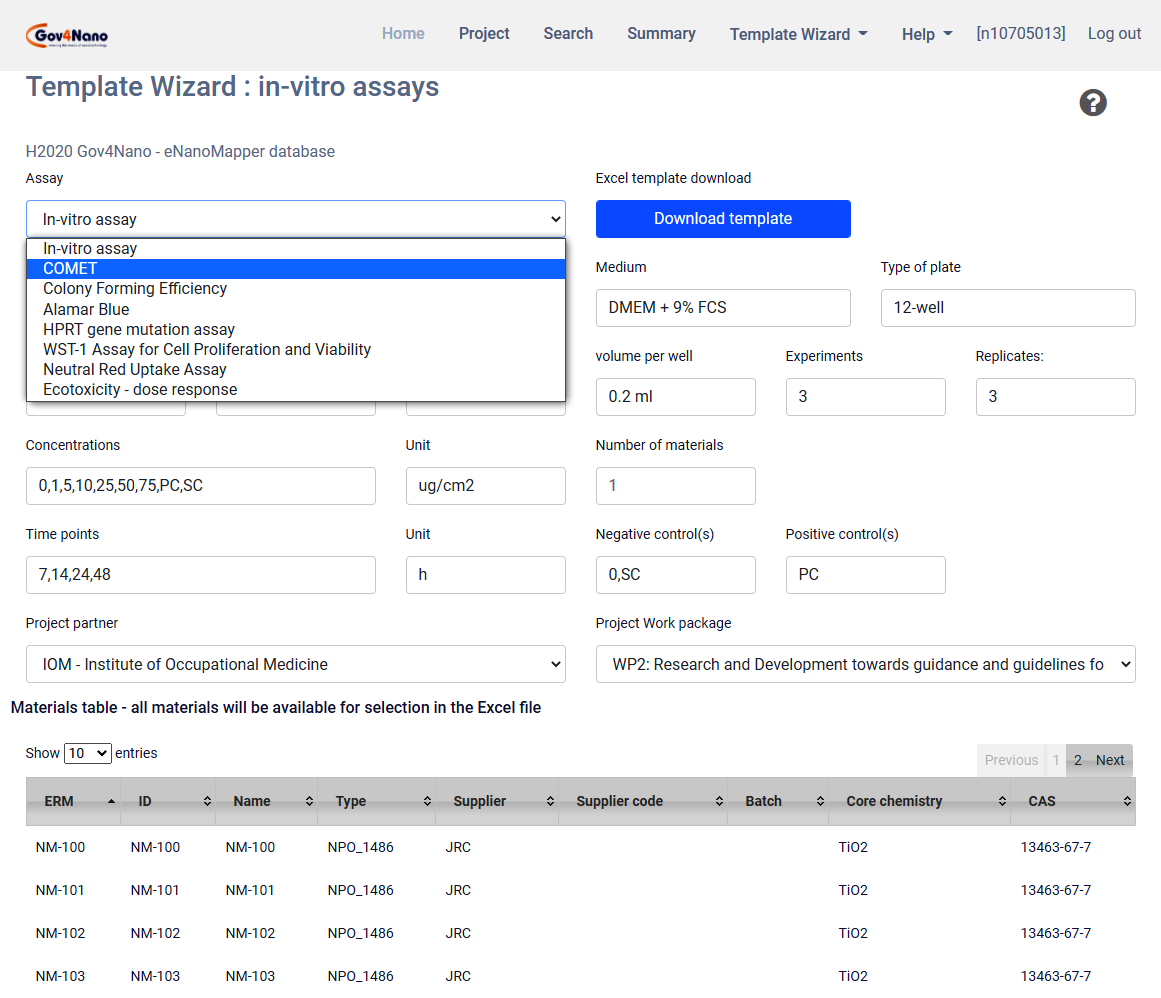
Task: Open the Help menu in navbar
Action: coord(926,34)
